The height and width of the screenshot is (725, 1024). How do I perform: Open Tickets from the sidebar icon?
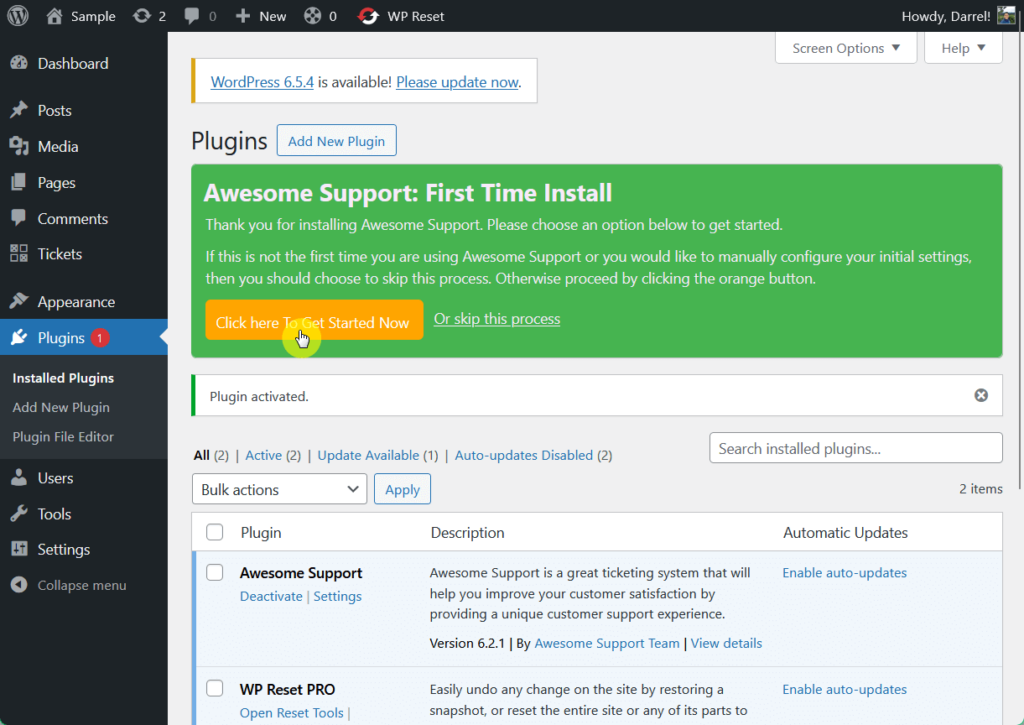tap(19, 253)
